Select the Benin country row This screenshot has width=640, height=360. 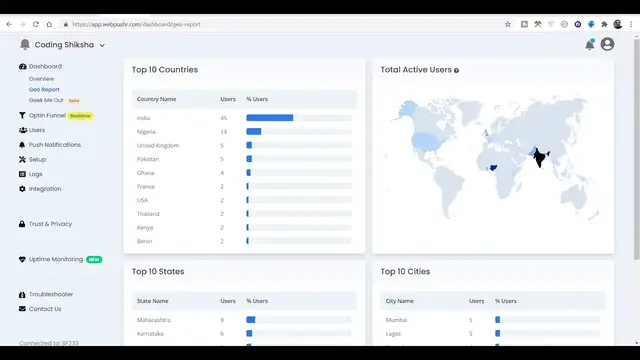(x=244, y=241)
